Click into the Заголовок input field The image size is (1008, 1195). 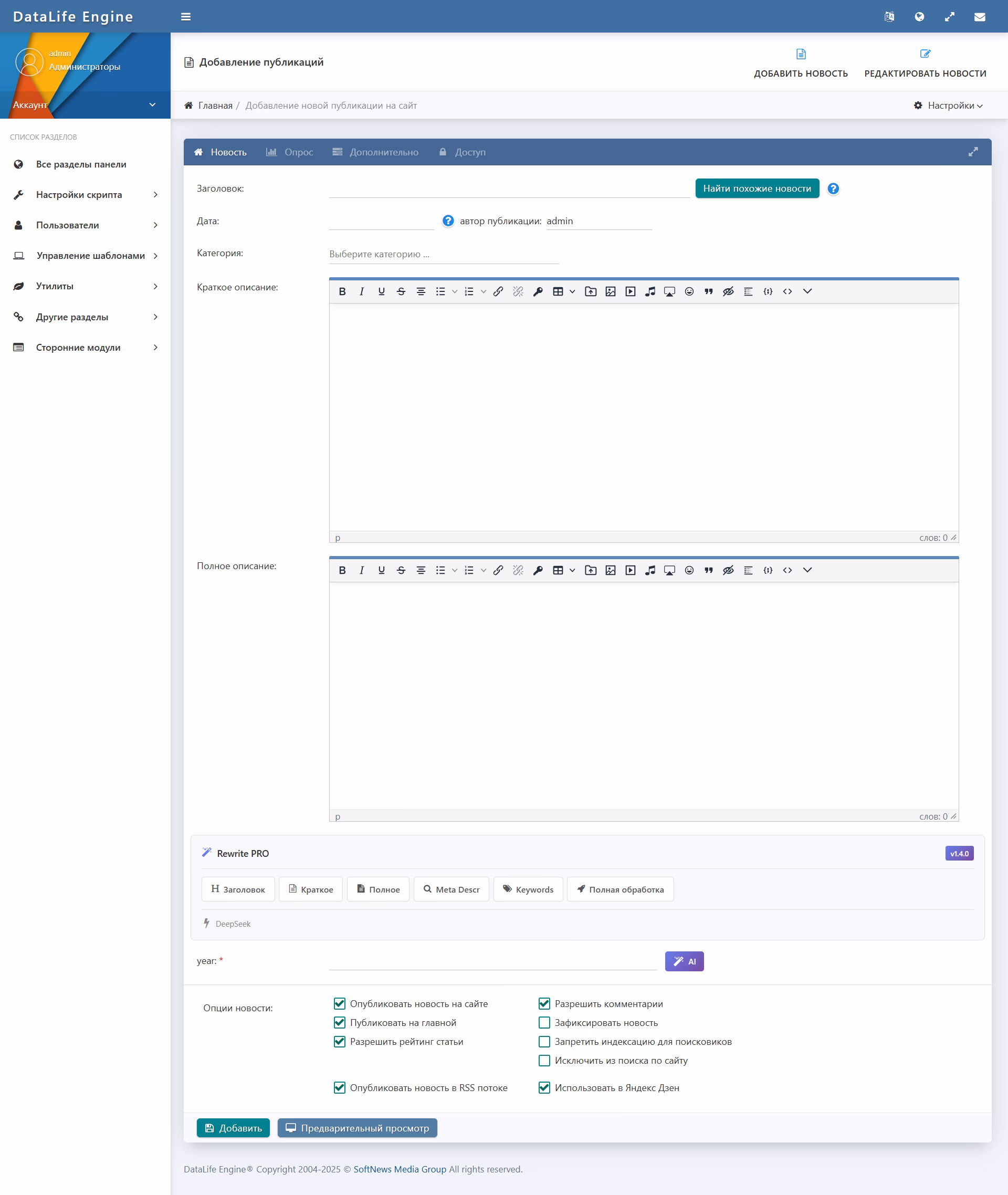509,188
